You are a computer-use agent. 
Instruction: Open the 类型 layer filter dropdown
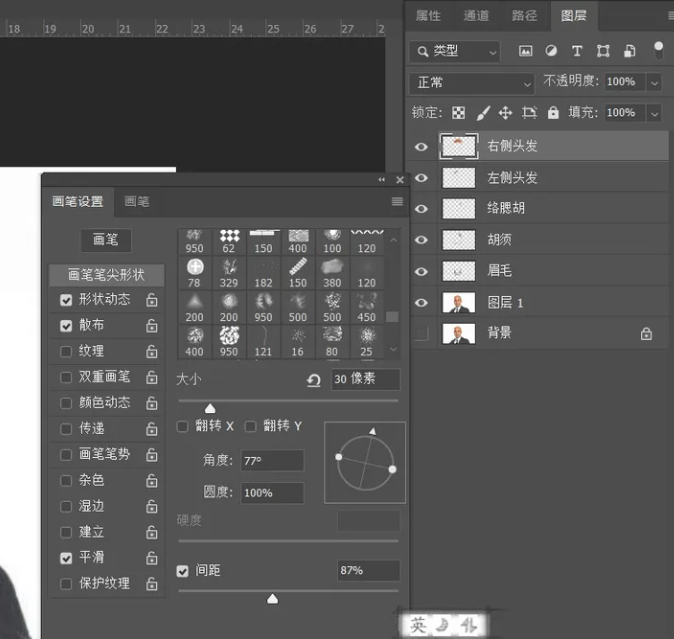[455, 51]
